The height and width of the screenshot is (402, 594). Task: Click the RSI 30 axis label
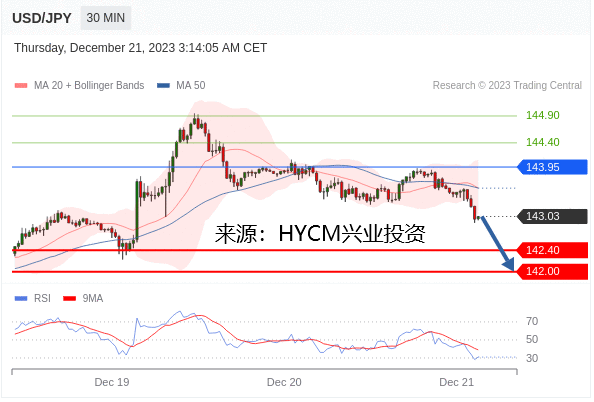[532, 358]
